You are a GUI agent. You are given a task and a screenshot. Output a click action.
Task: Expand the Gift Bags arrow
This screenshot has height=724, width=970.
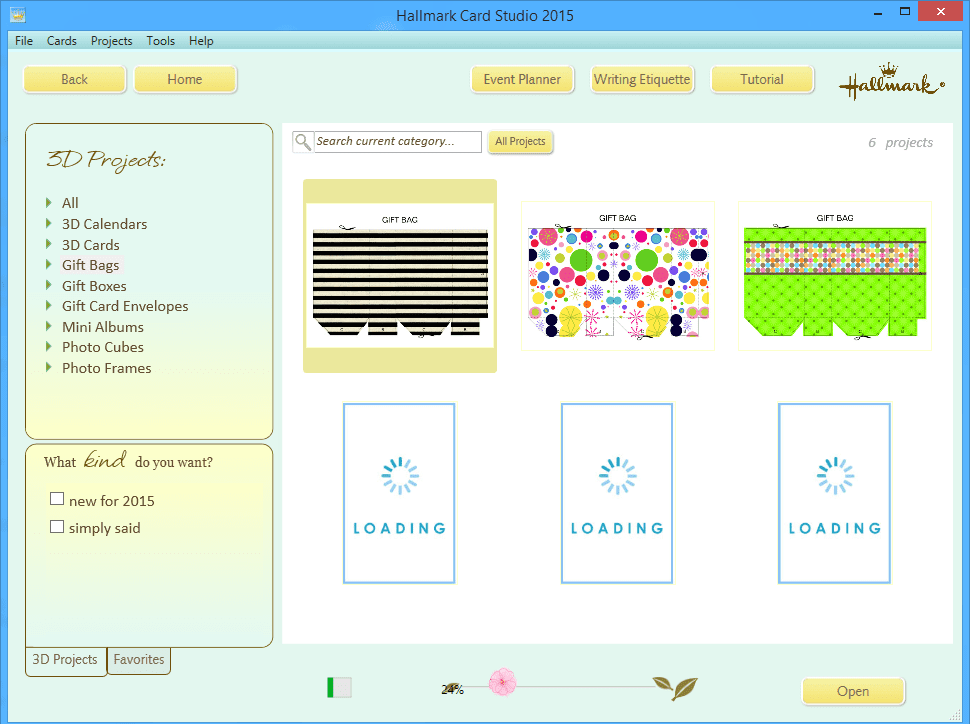pyautogui.click(x=49, y=264)
